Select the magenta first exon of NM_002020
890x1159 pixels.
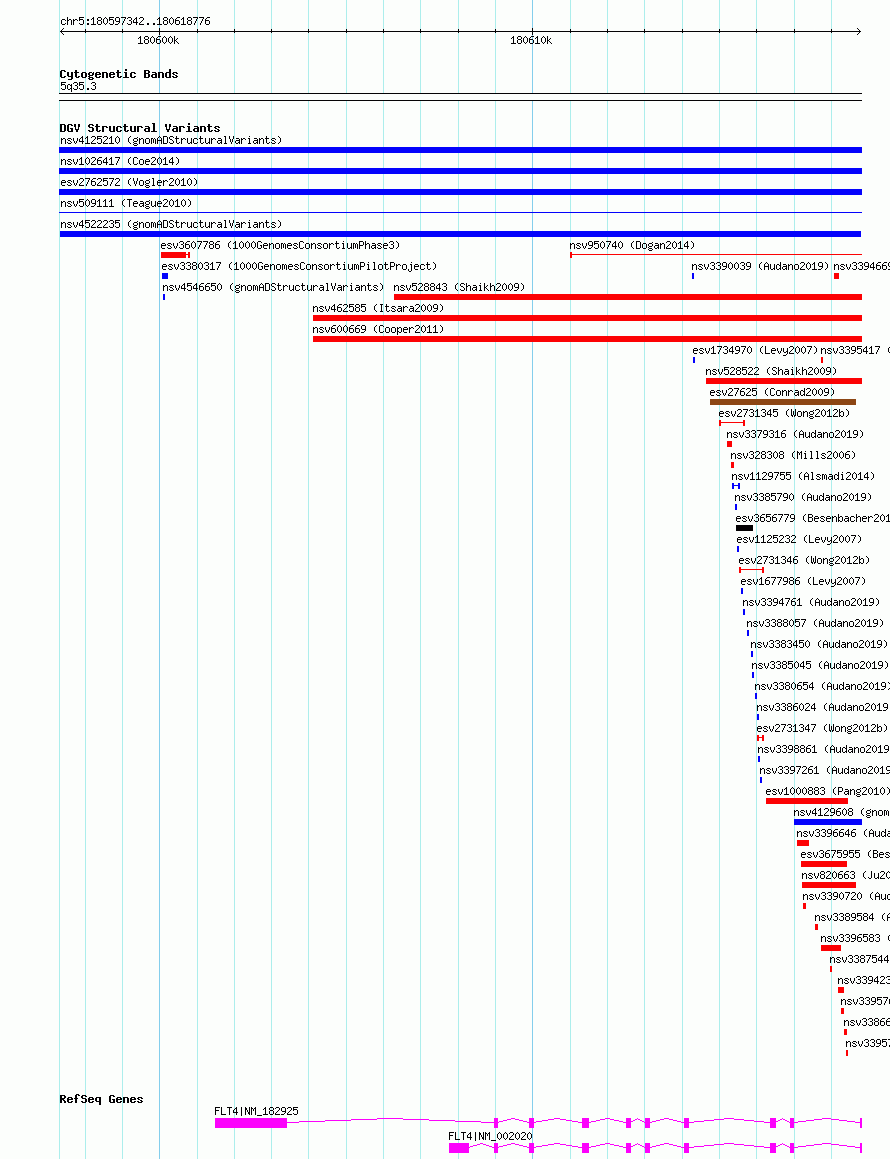[458, 1148]
